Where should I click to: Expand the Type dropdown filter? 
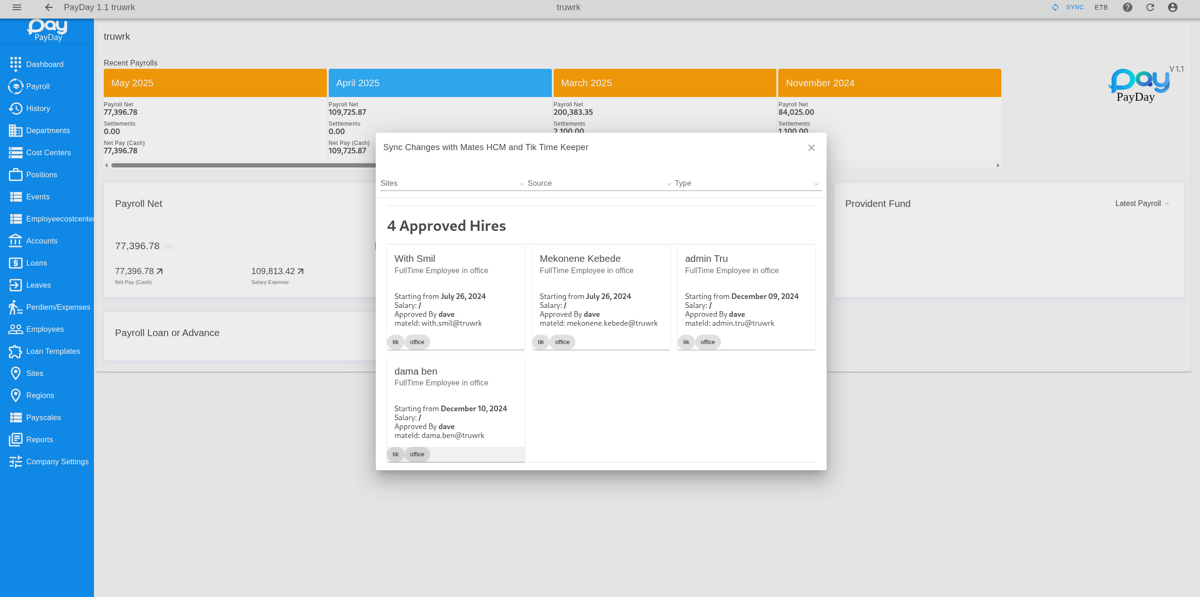pyautogui.click(x=748, y=183)
